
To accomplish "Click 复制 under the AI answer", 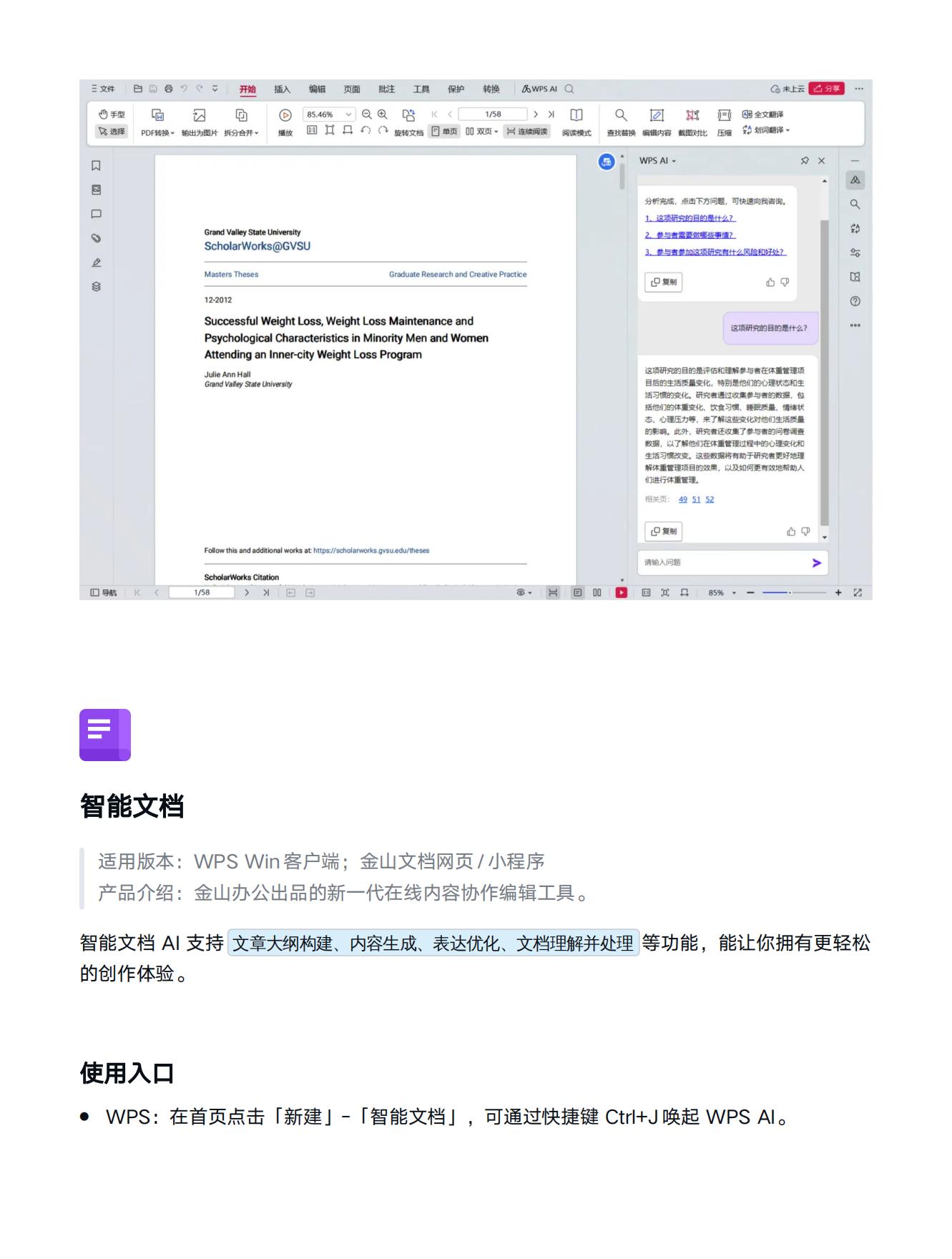I will click(x=664, y=531).
